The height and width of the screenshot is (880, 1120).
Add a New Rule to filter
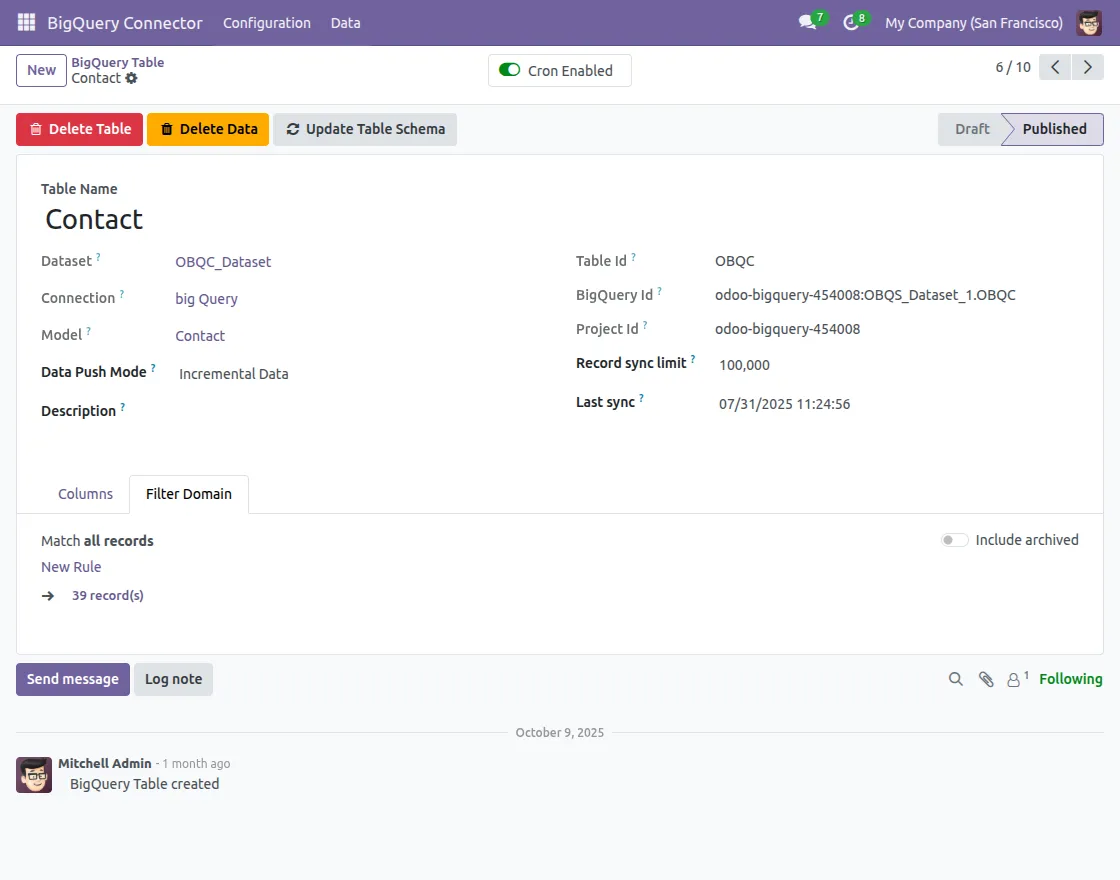71,567
